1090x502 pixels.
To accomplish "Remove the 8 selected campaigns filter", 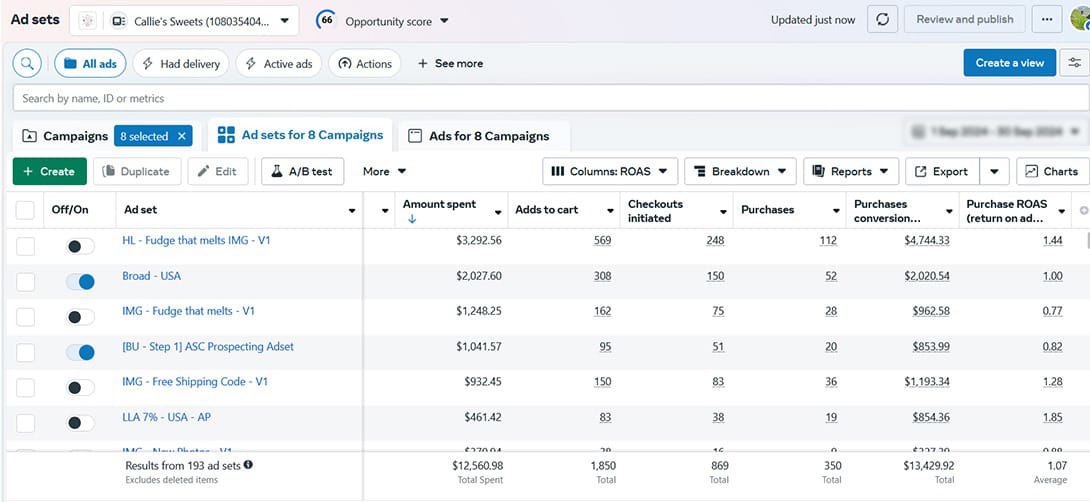I will pos(181,136).
